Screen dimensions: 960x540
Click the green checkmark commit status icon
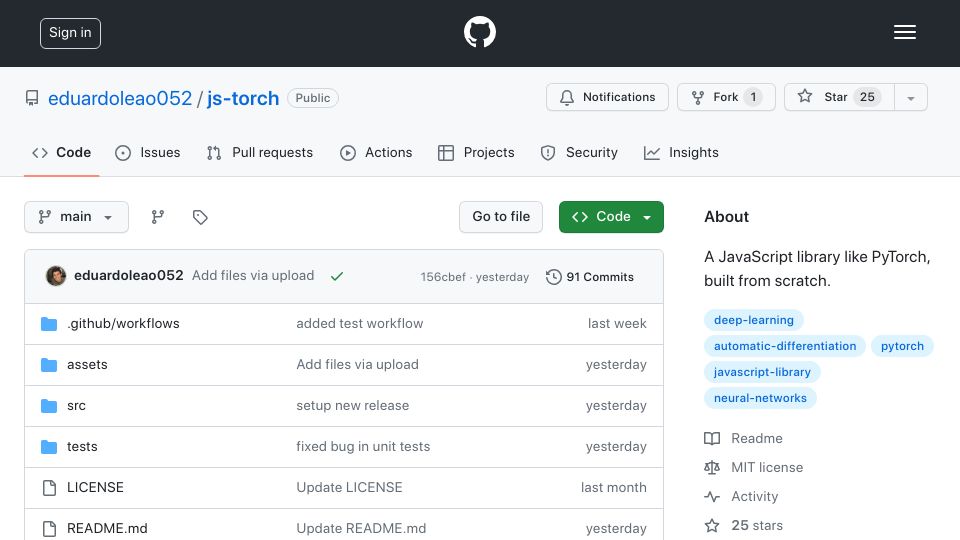pyautogui.click(x=337, y=276)
